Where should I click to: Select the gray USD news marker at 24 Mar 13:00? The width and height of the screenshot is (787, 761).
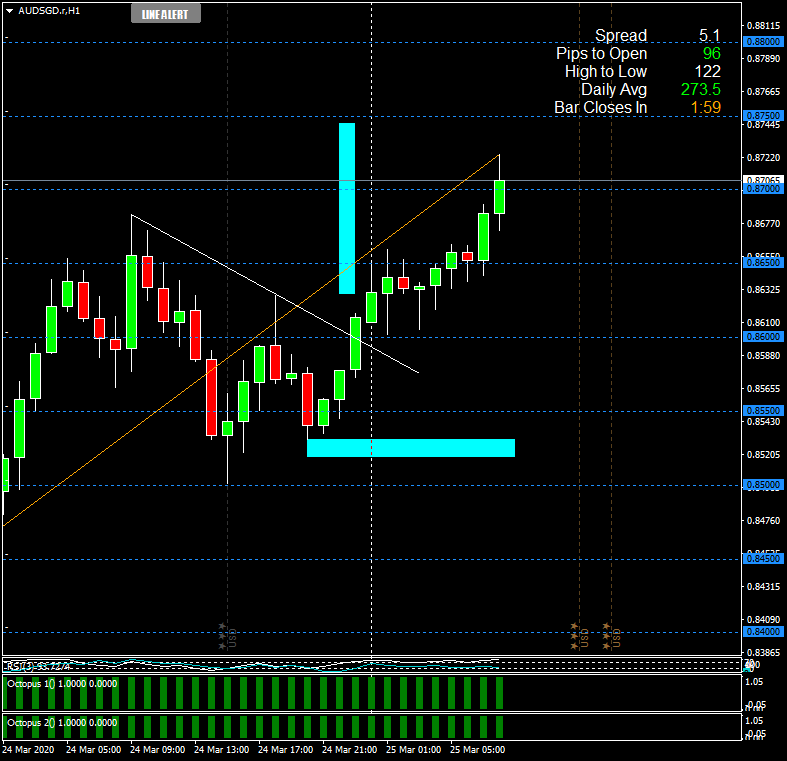pos(227,636)
